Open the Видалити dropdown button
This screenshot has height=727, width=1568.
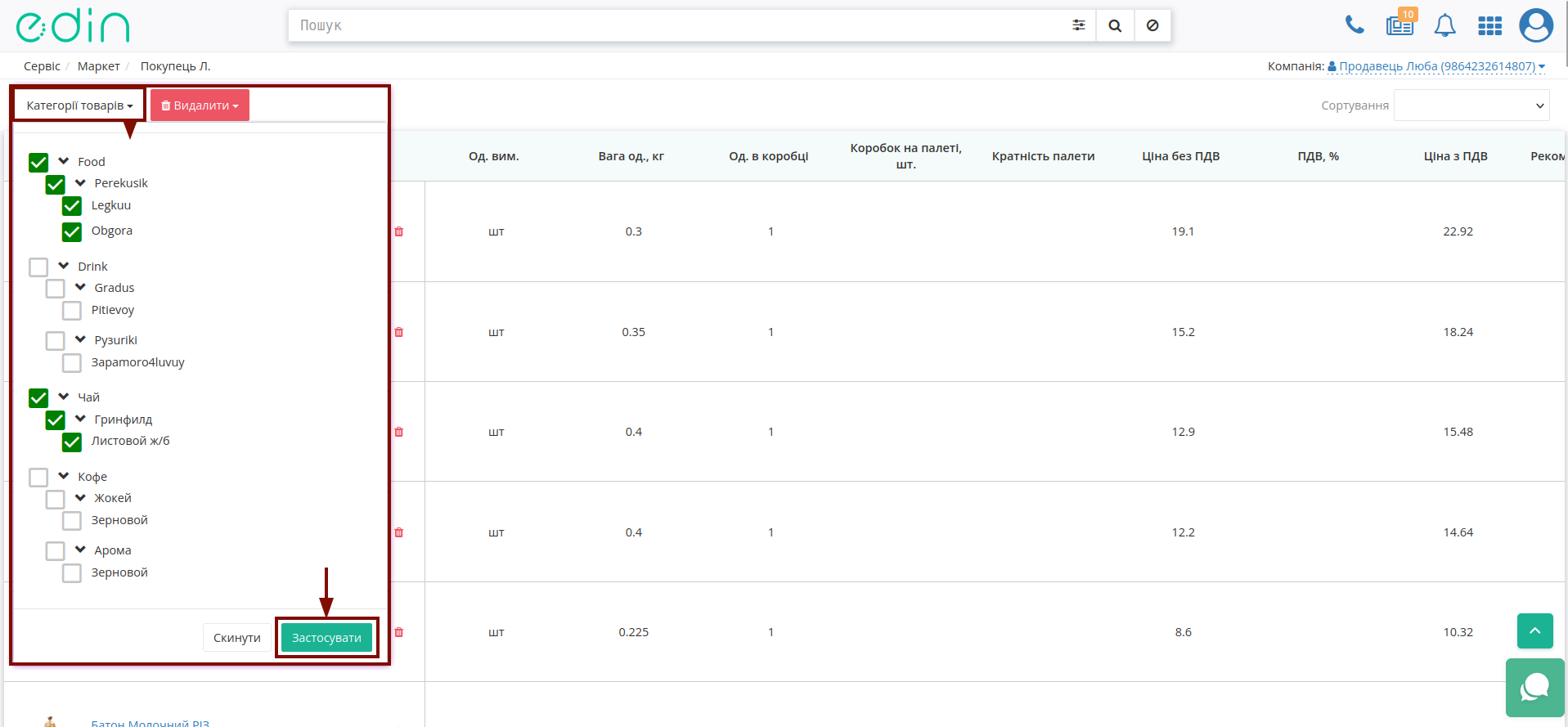pos(200,105)
